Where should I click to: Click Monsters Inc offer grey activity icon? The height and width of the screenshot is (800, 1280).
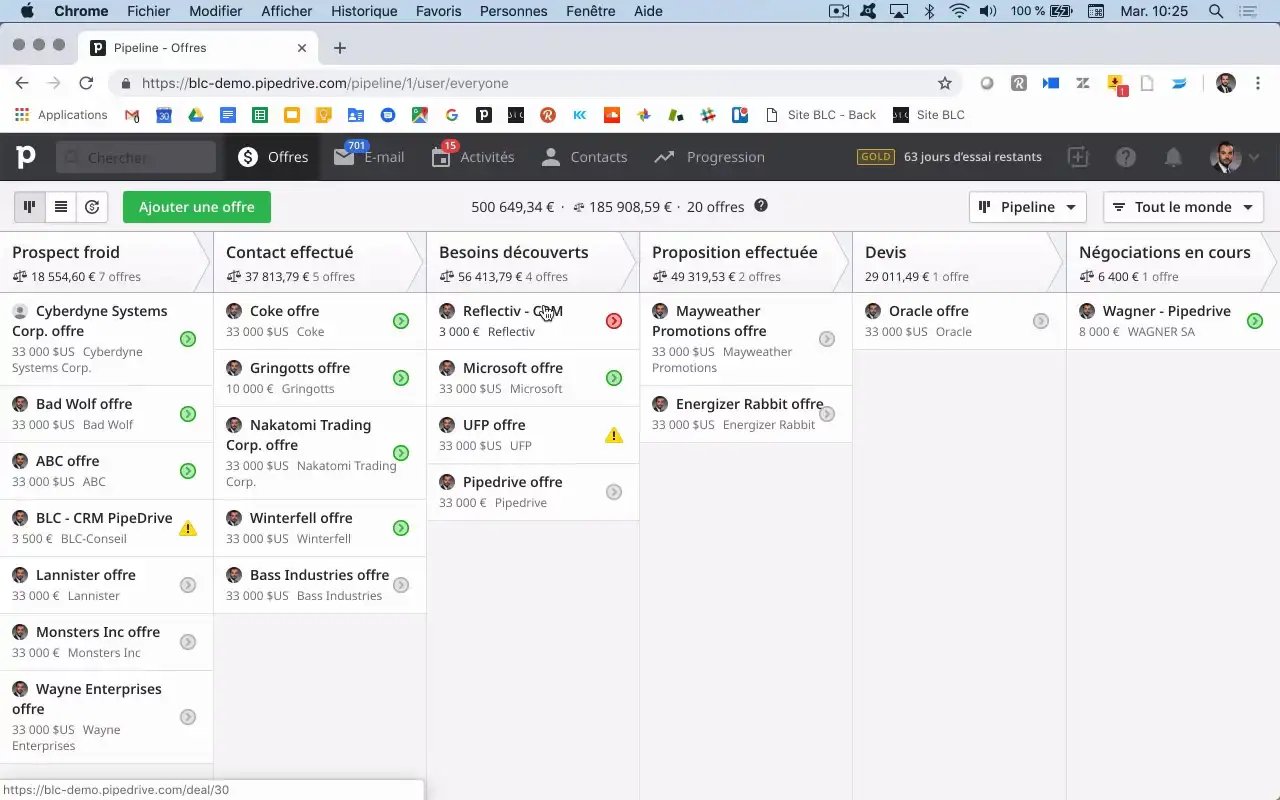(188, 642)
